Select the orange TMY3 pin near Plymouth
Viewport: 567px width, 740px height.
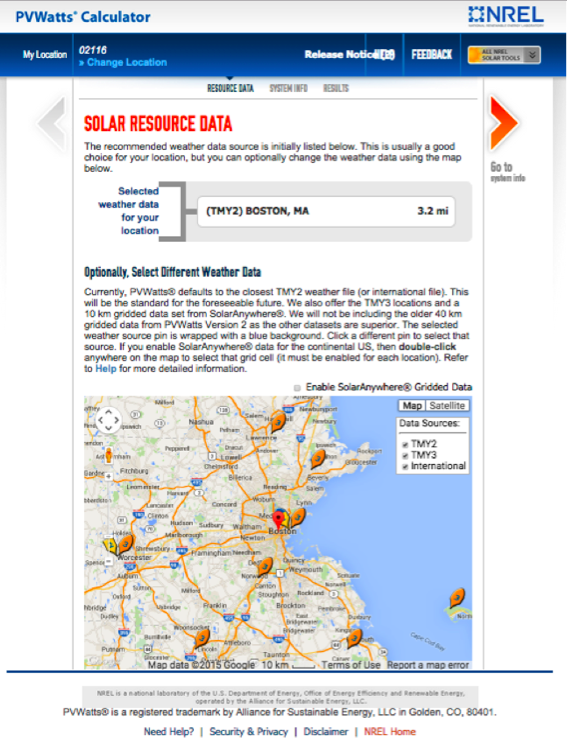(354, 638)
